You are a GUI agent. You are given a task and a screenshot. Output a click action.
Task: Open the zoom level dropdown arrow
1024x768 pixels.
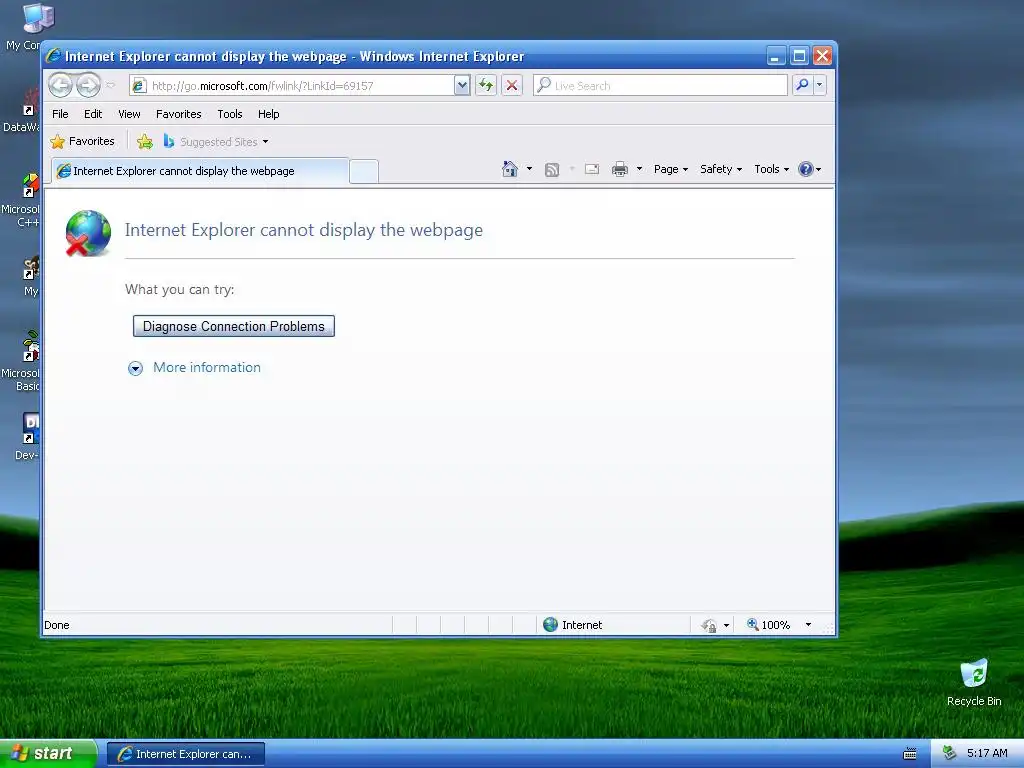coord(808,625)
